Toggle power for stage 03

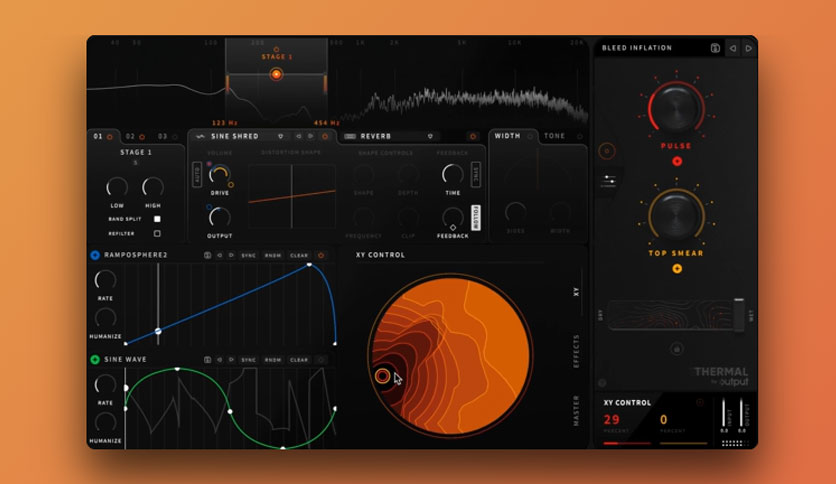174,137
